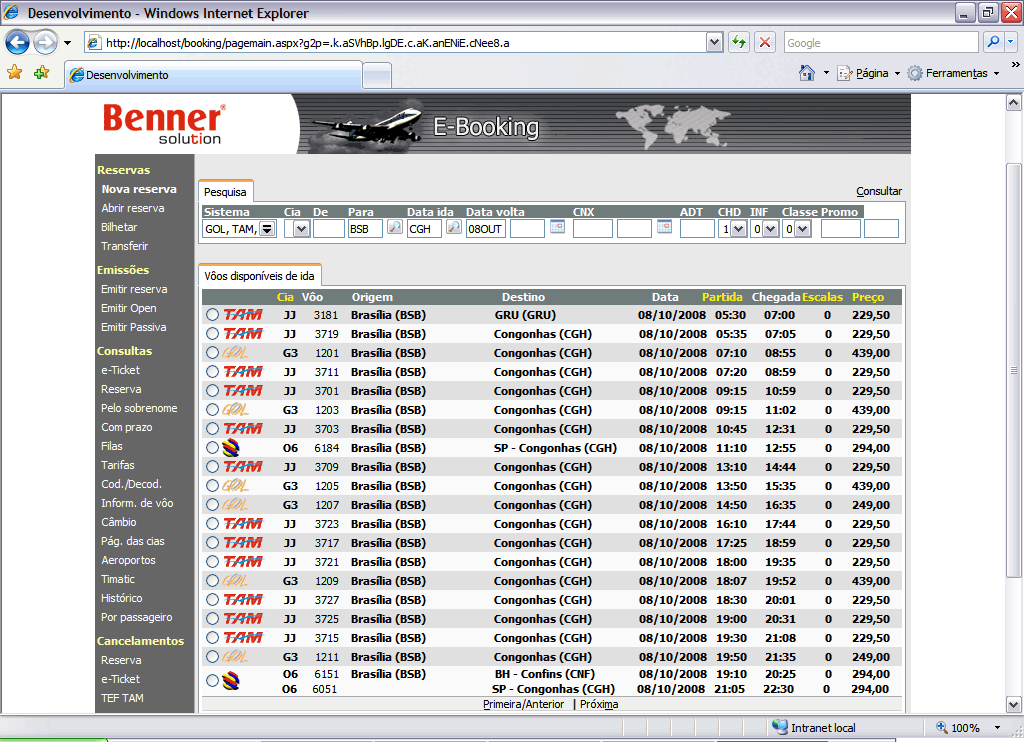Select the radio button for TAM flight 3719
Viewport: 1024px width, 742px height.
tap(212, 334)
